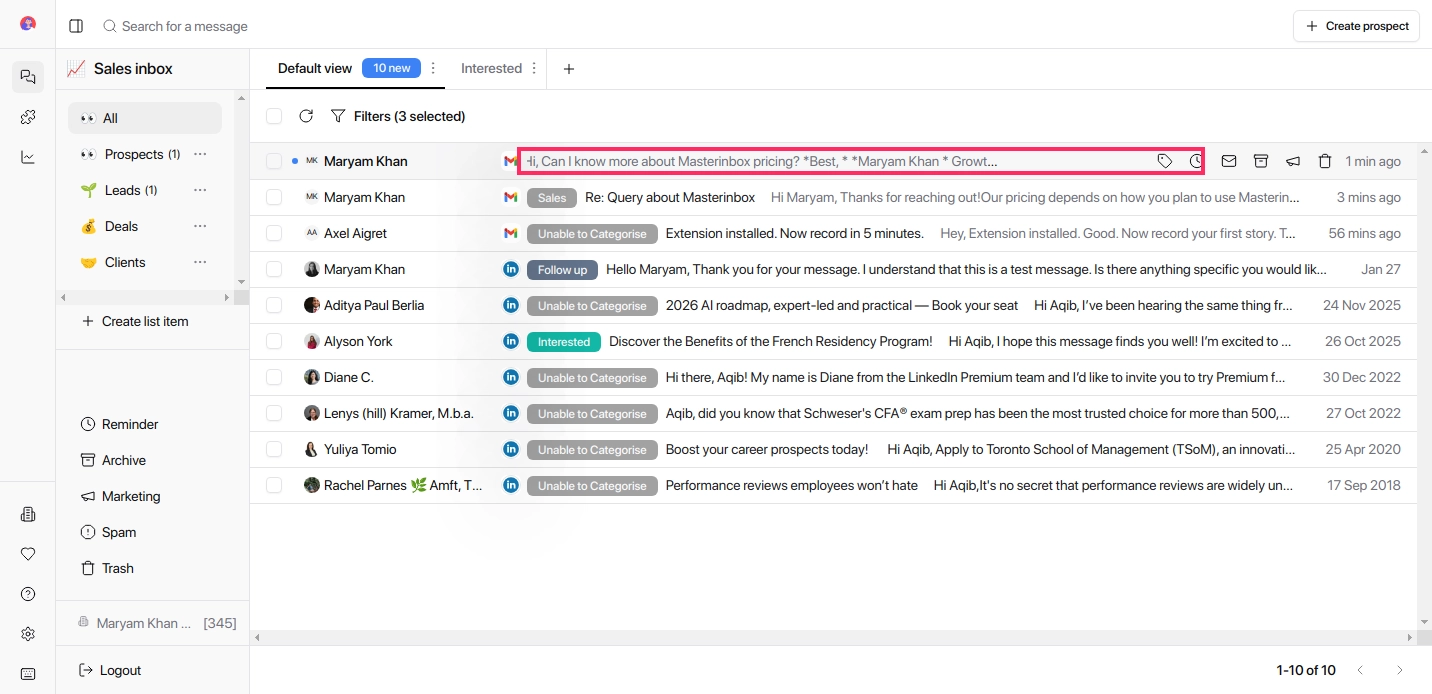This screenshot has width=1432, height=694.
Task: Switch to the Interested tab
Action: [491, 68]
